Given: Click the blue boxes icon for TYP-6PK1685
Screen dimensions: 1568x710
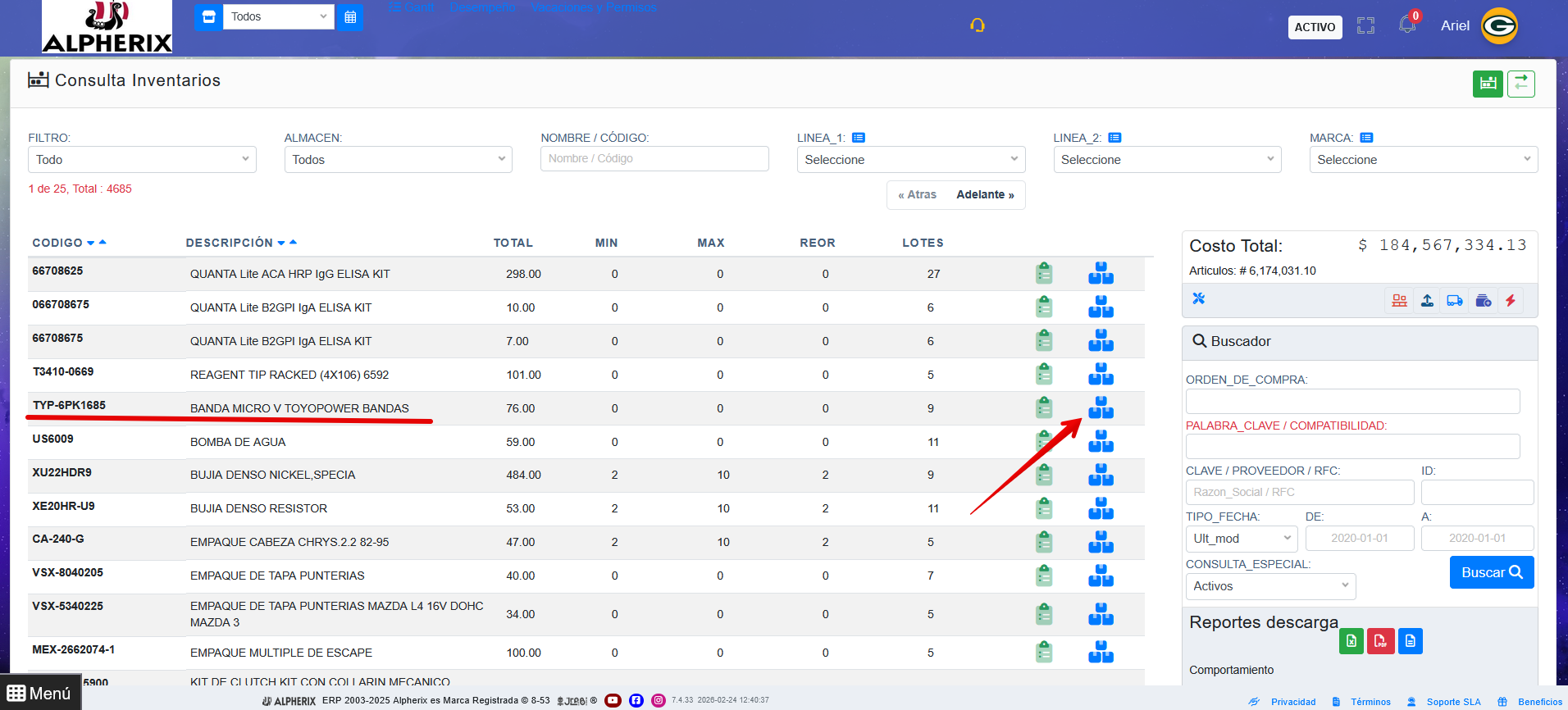Looking at the screenshot, I should (x=1101, y=407).
